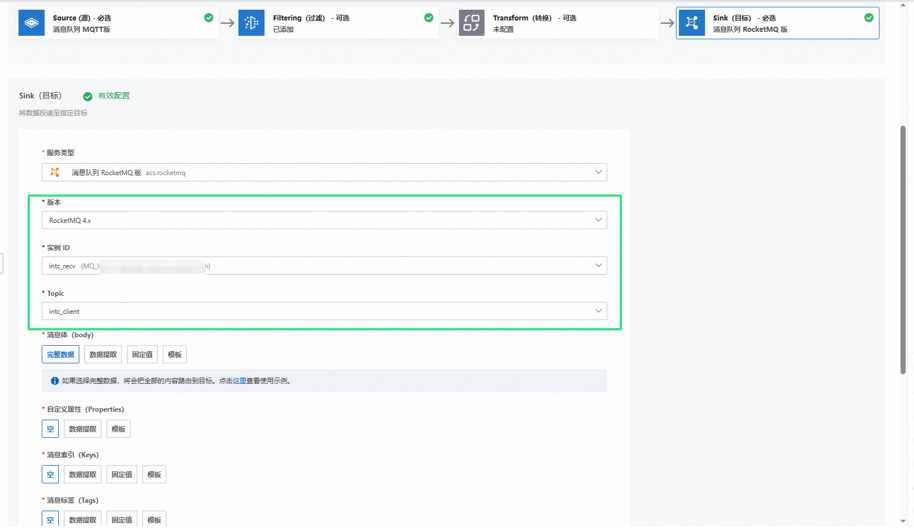Click the green checkmark on Filtering step
The height and width of the screenshot is (531, 914).
tap(428, 17)
